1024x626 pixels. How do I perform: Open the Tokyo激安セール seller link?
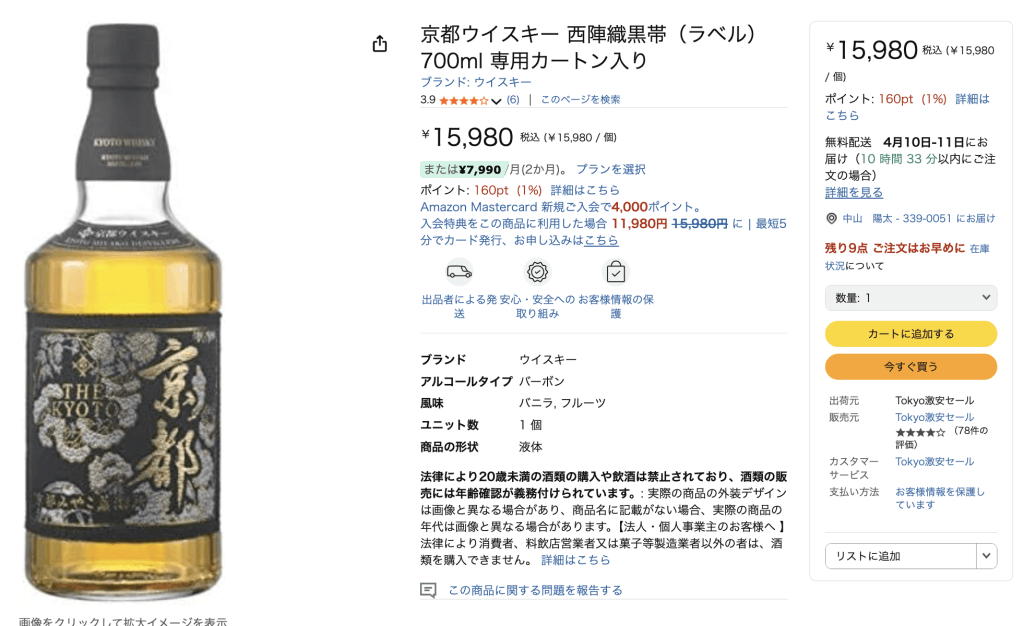pyautogui.click(x=934, y=417)
